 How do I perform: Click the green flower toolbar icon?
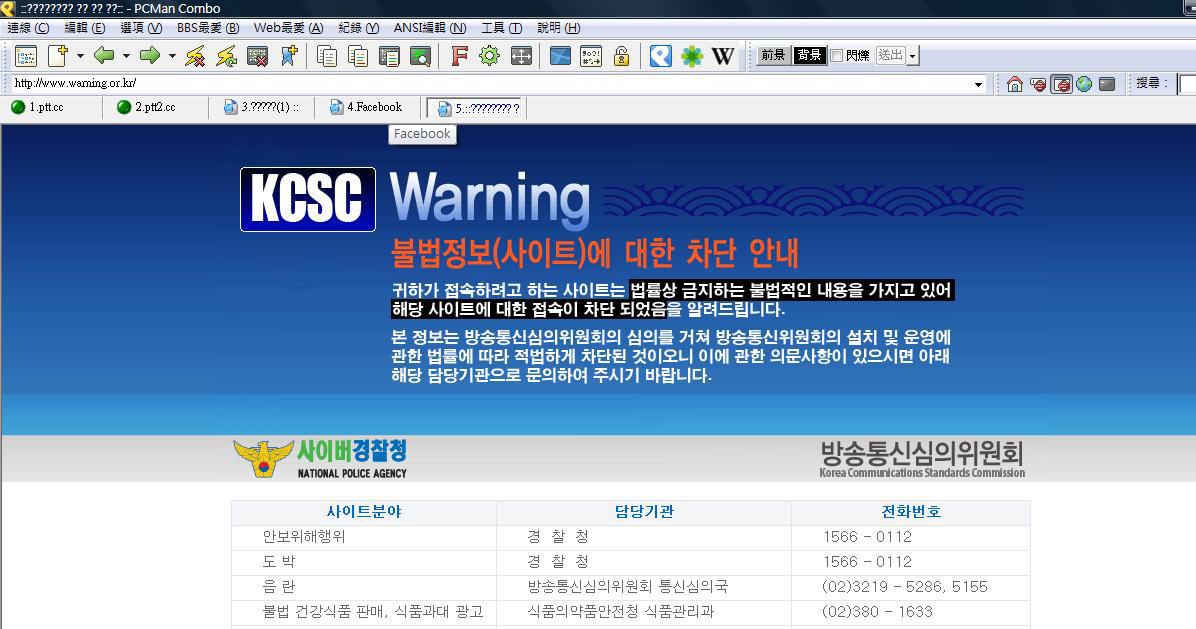pyautogui.click(x=692, y=56)
